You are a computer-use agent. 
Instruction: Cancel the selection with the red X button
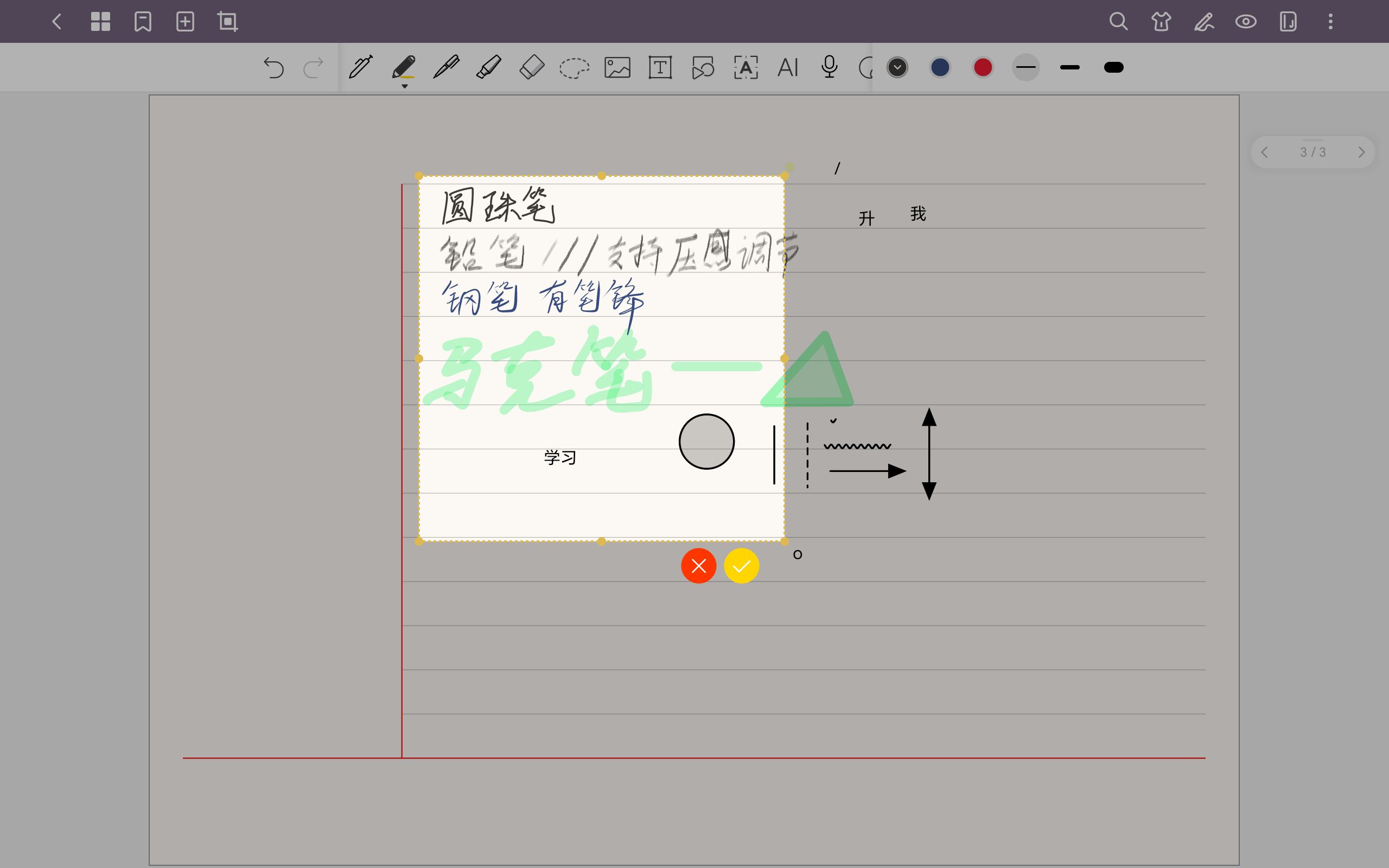[x=698, y=566]
